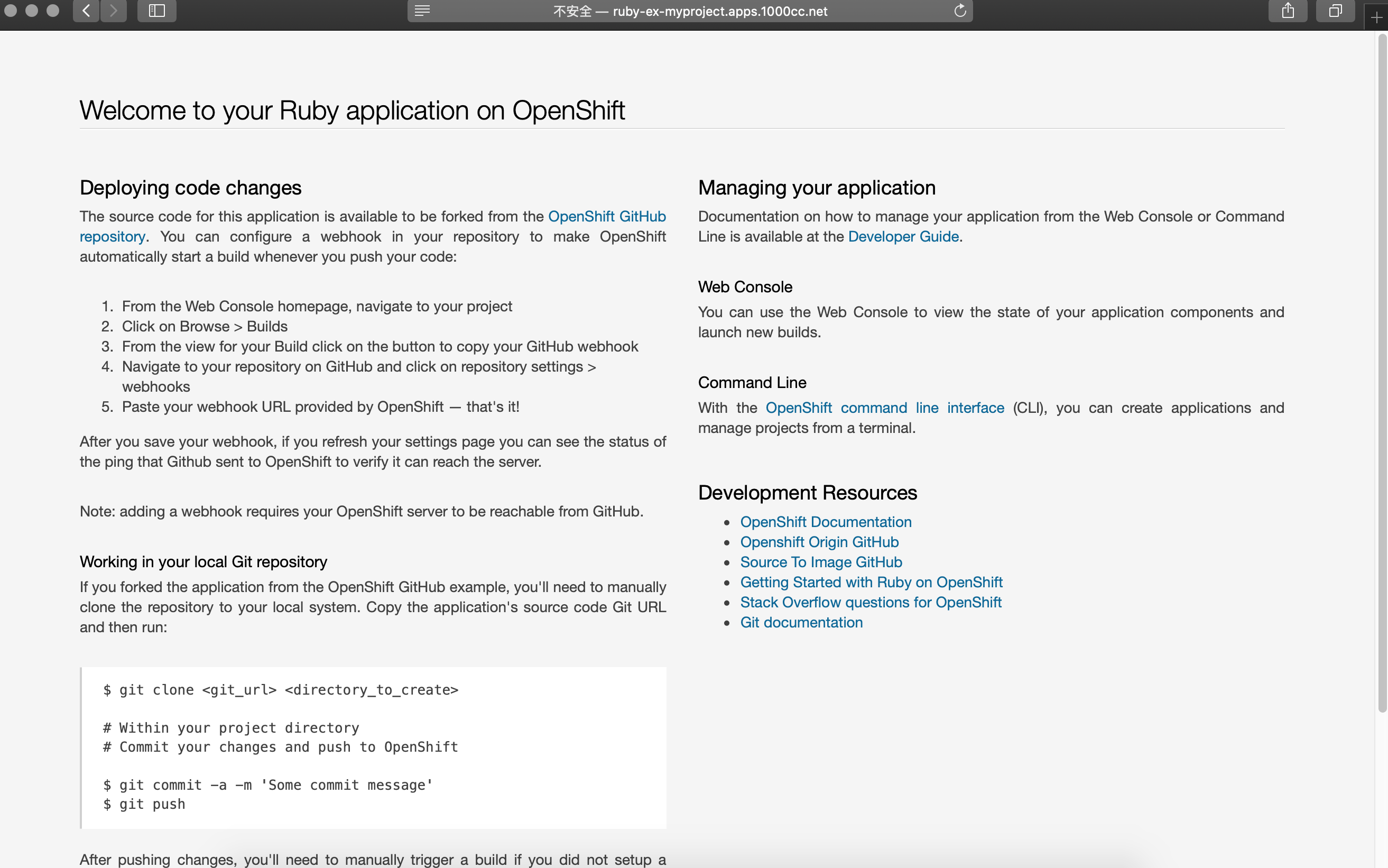
Task: Go back with the Safari back arrow
Action: (86, 11)
